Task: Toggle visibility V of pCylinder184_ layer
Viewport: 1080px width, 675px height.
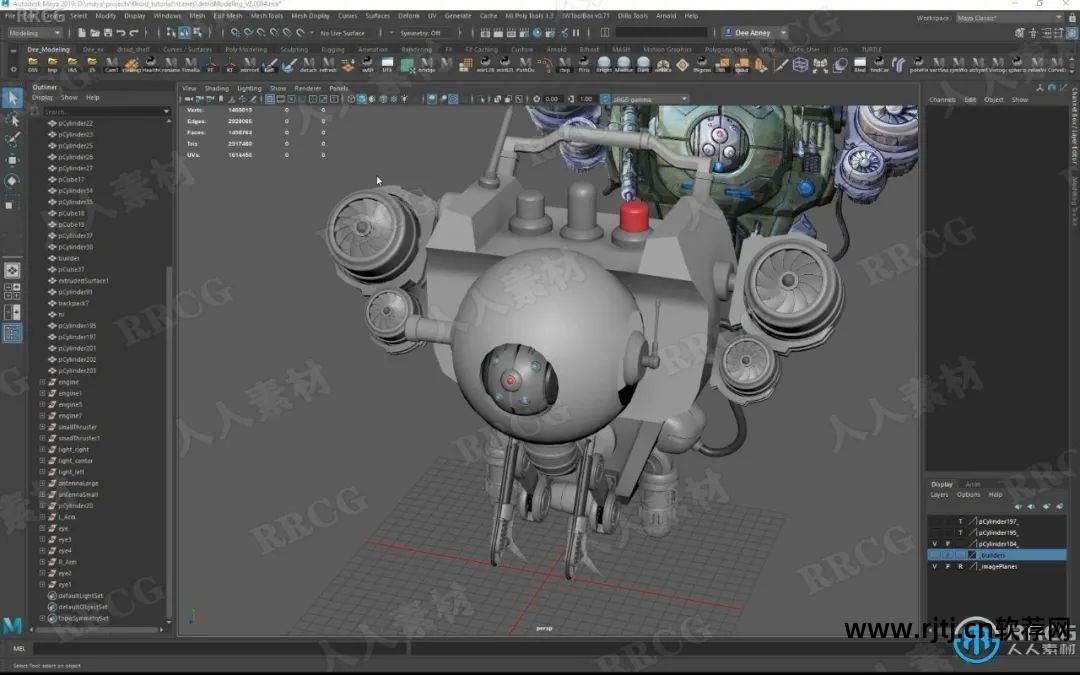Action: point(934,544)
